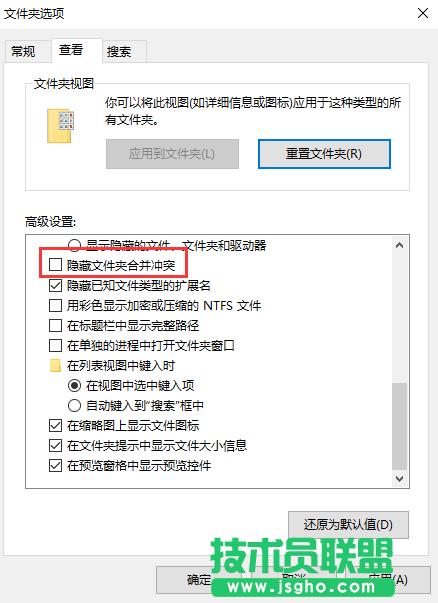This screenshot has height=603, width=438.
Task: Tick the 隐藏文件夹合并冲突 checkbox
Action: coord(55,265)
